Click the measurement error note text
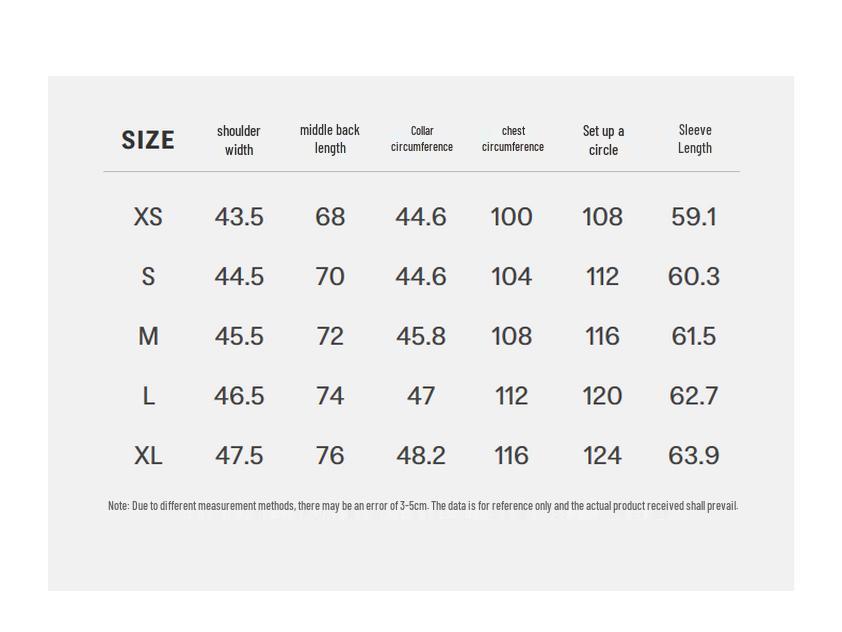Screen dimensions: 842x632 click(422, 506)
